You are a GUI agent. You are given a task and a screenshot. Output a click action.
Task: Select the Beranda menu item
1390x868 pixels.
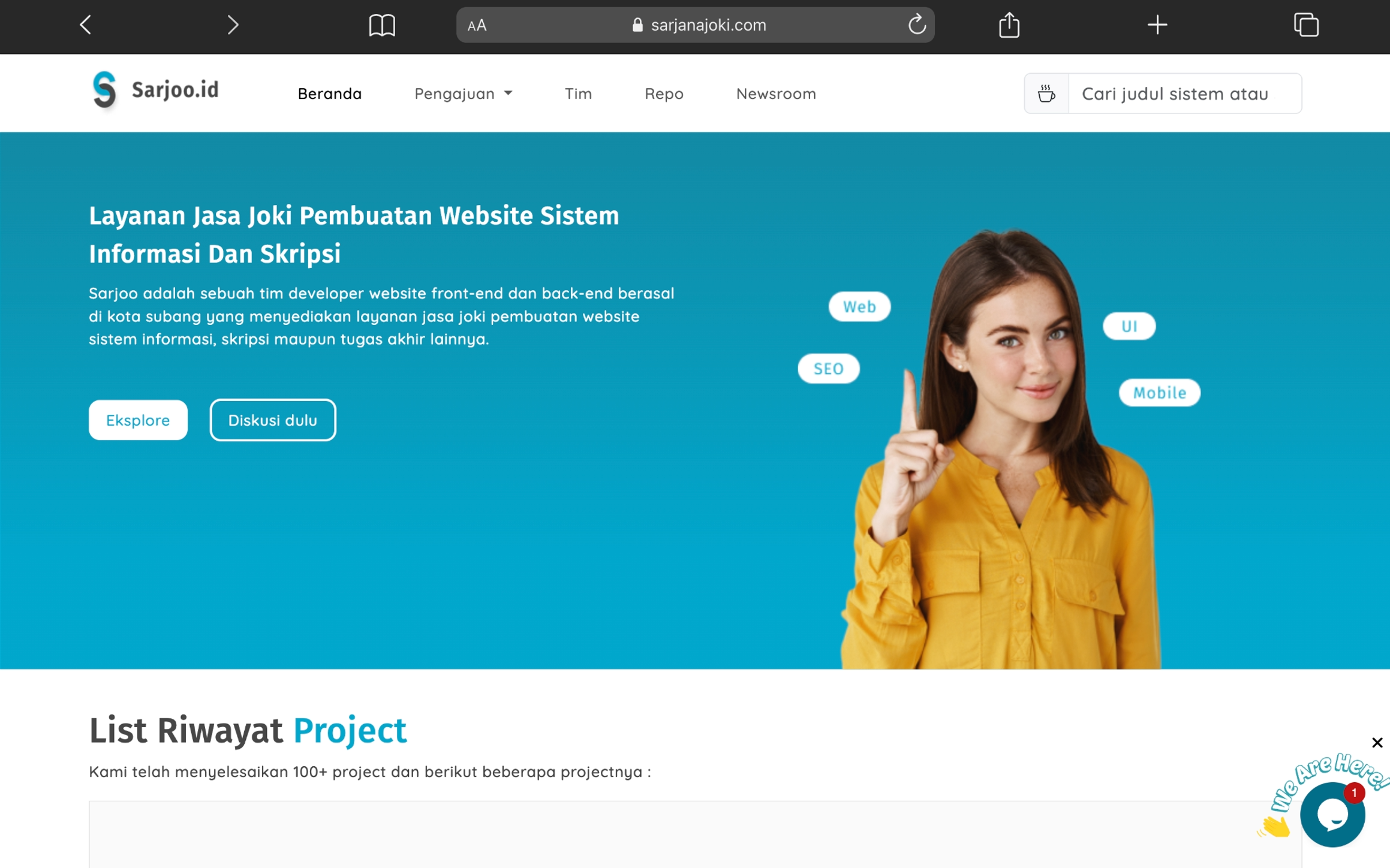click(x=330, y=94)
